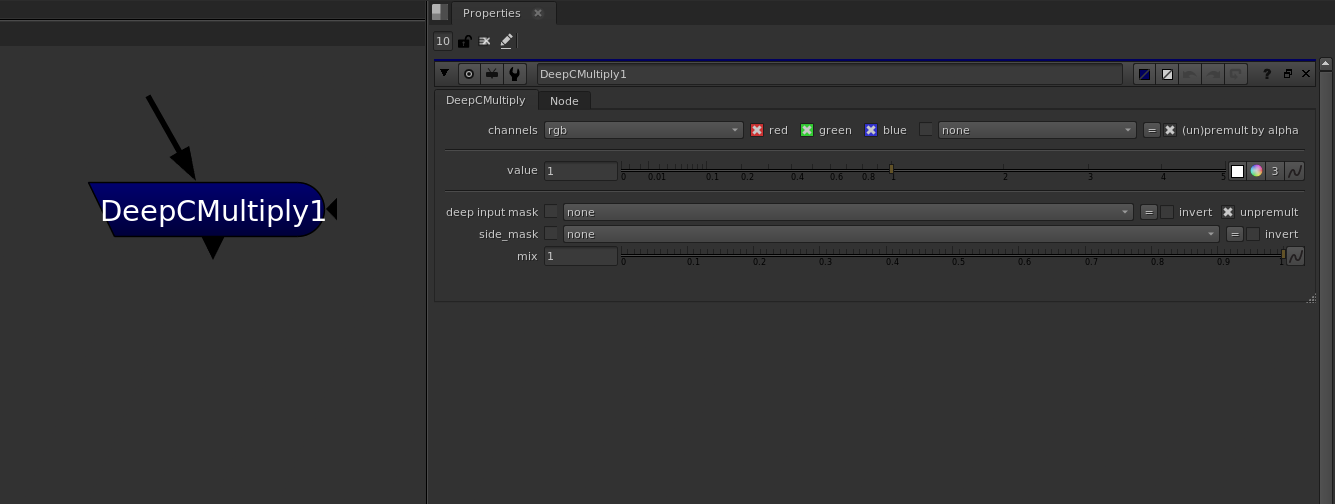Open the side_mask channel dropdown
Screen dimensions: 1335x504
[x=891, y=234]
